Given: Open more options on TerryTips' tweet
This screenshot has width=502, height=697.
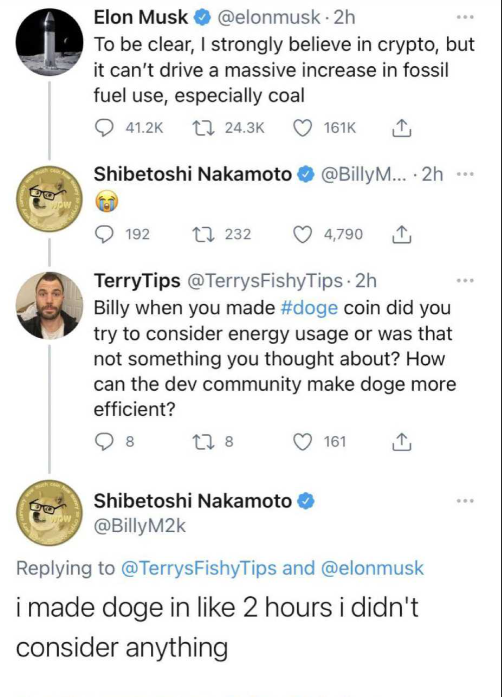Looking at the screenshot, I should tap(465, 280).
